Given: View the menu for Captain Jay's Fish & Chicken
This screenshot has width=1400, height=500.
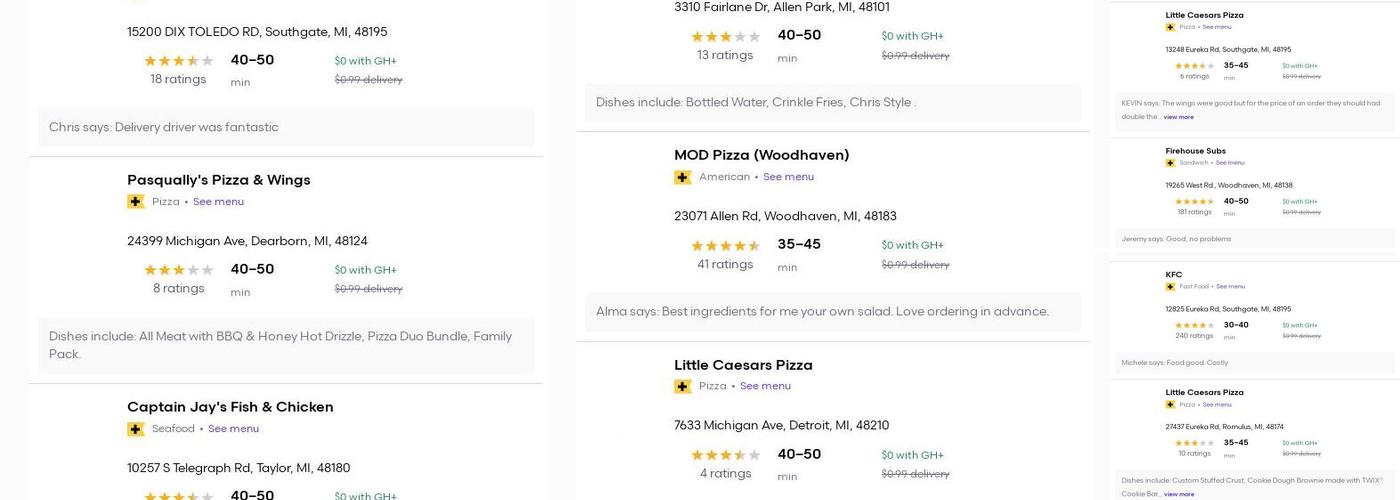Looking at the screenshot, I should point(233,429).
